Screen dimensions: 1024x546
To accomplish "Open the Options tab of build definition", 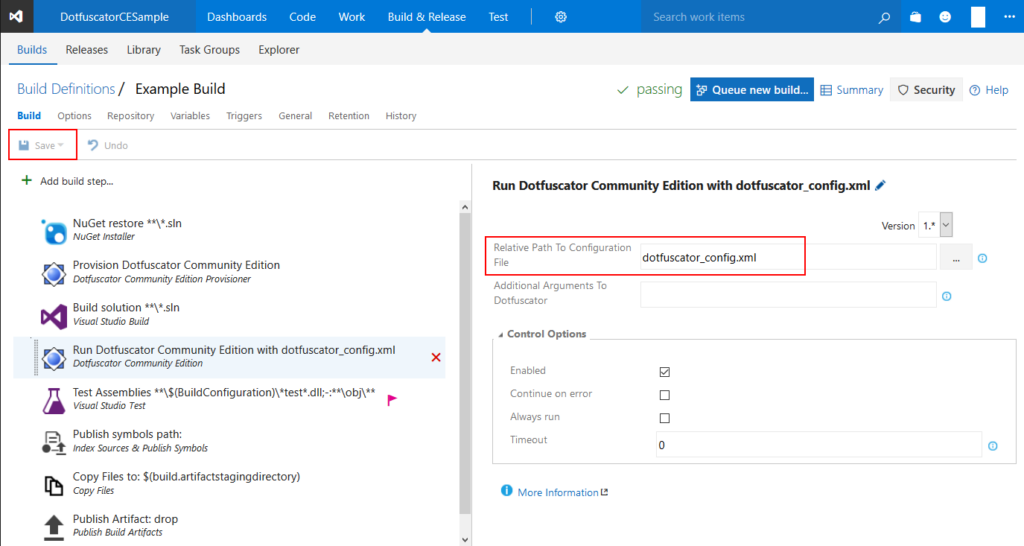I will coord(74,116).
